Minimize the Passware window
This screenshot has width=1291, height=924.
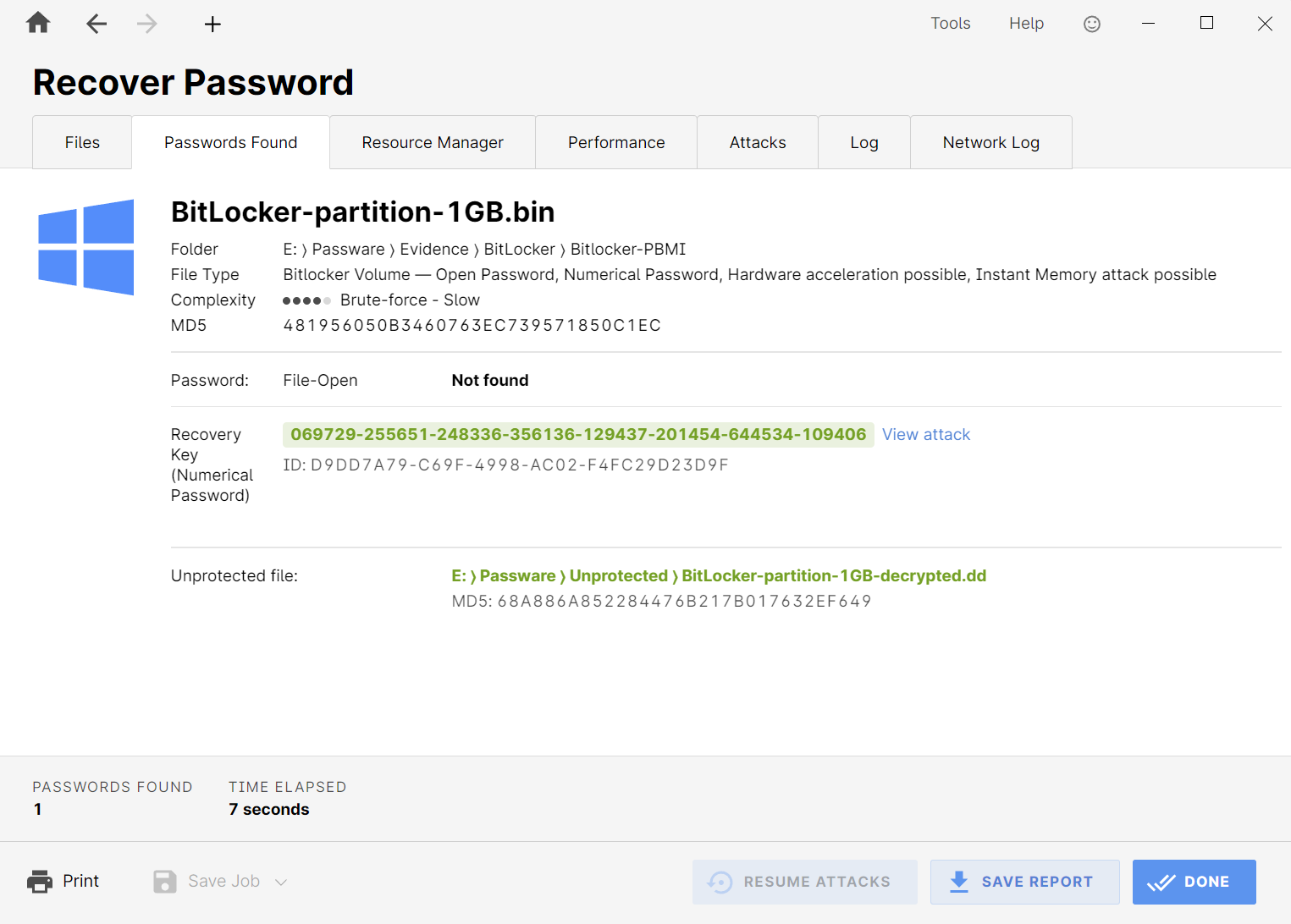(x=1148, y=24)
